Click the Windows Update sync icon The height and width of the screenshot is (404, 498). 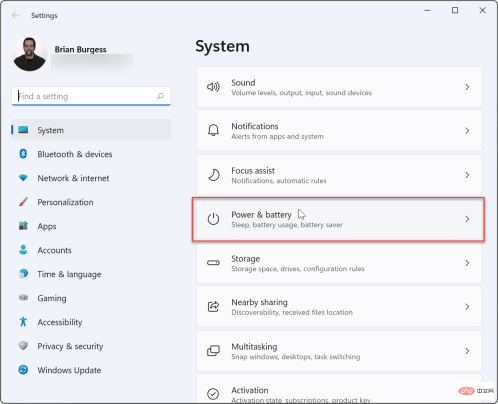tap(23, 370)
